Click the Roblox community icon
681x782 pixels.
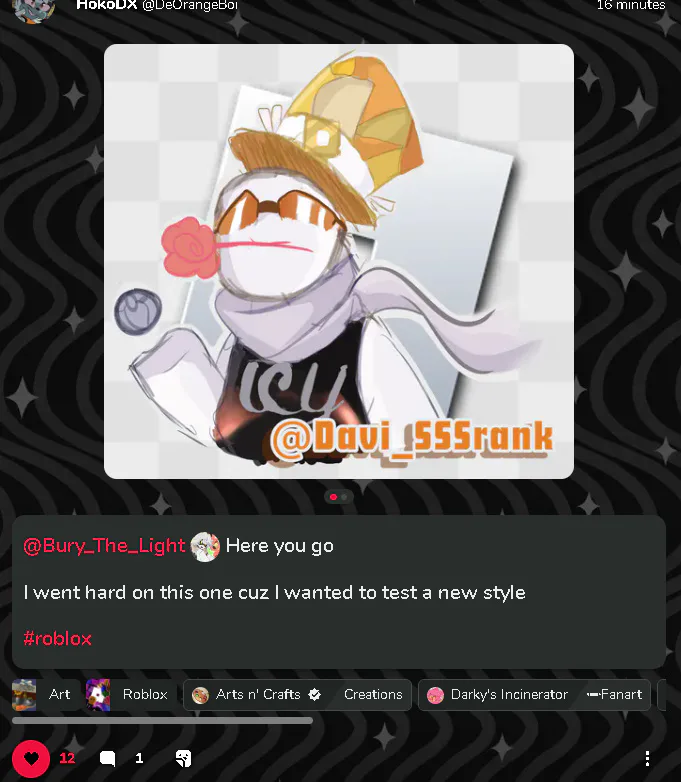(x=98, y=694)
